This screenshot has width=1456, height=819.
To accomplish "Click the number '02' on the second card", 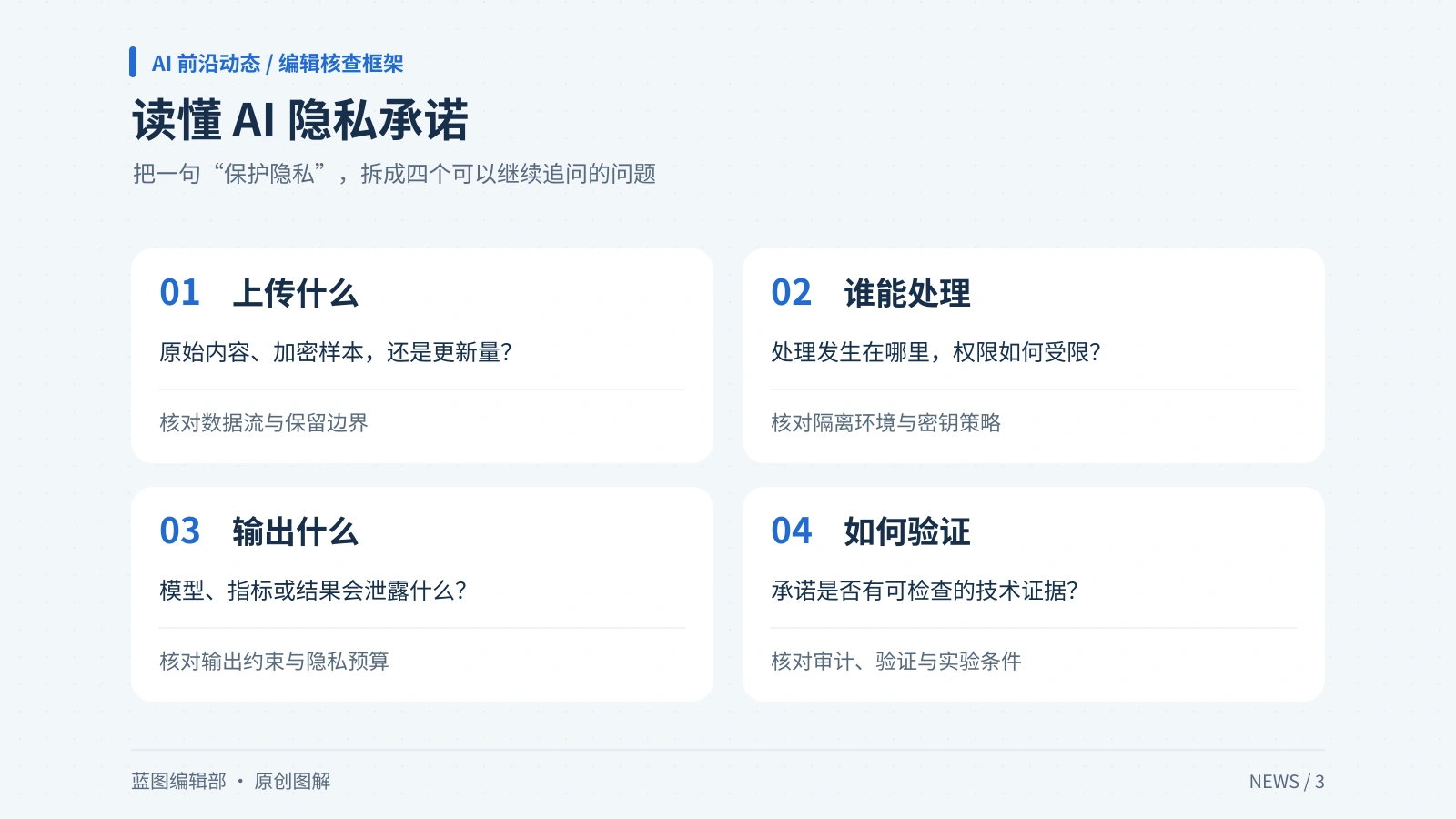I will [791, 293].
